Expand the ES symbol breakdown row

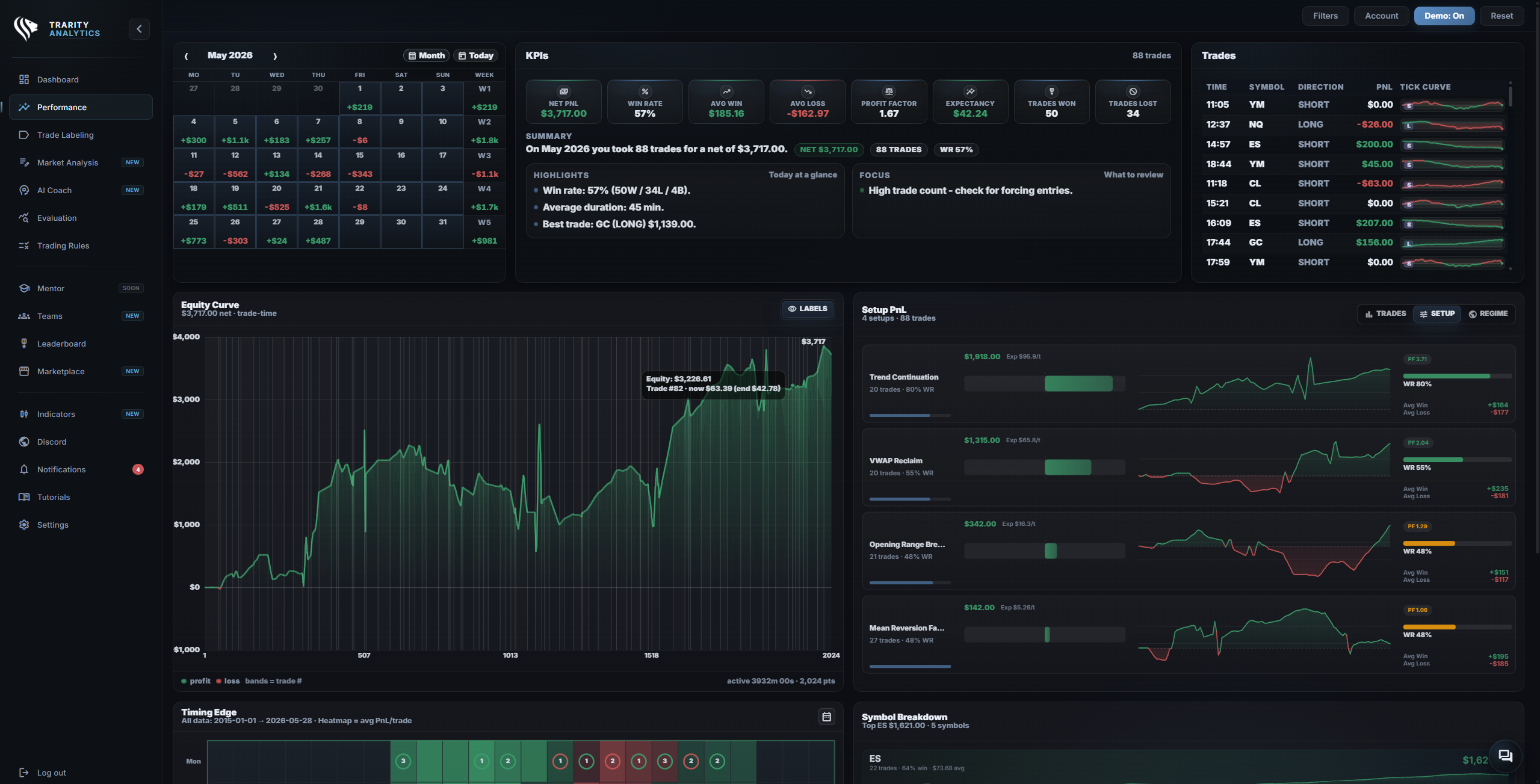click(1189, 767)
